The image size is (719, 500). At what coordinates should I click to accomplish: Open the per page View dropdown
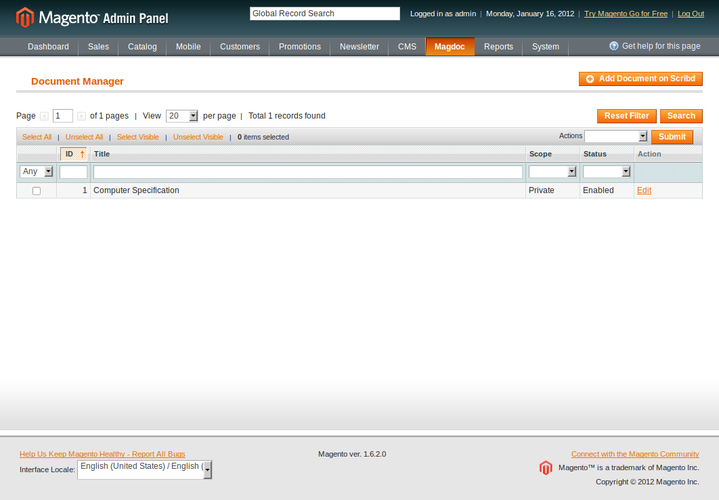(182, 116)
